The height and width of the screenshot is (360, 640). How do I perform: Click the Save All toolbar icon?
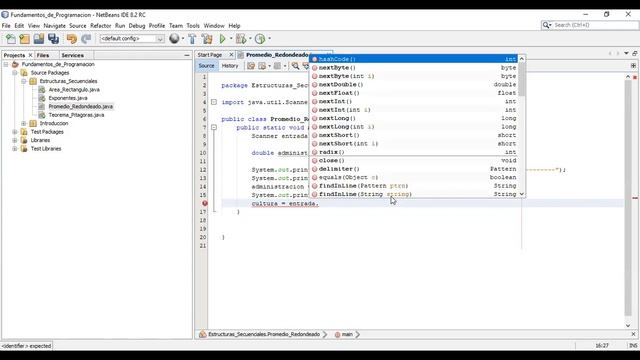[x=53, y=39]
